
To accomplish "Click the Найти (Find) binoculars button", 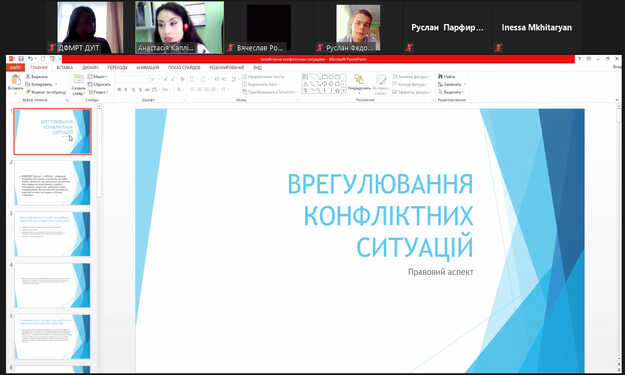I will click(446, 76).
